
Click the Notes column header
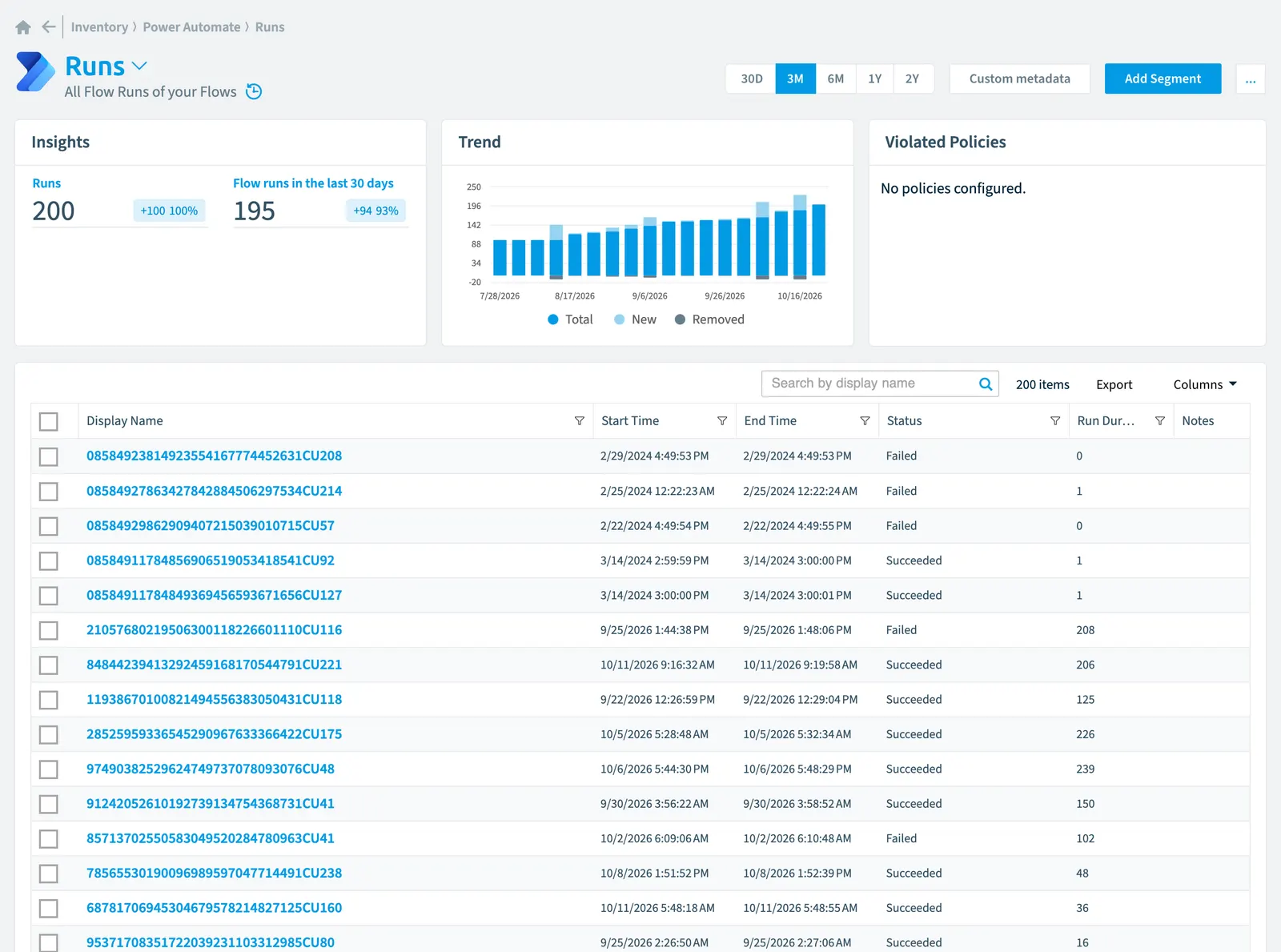(x=1198, y=421)
